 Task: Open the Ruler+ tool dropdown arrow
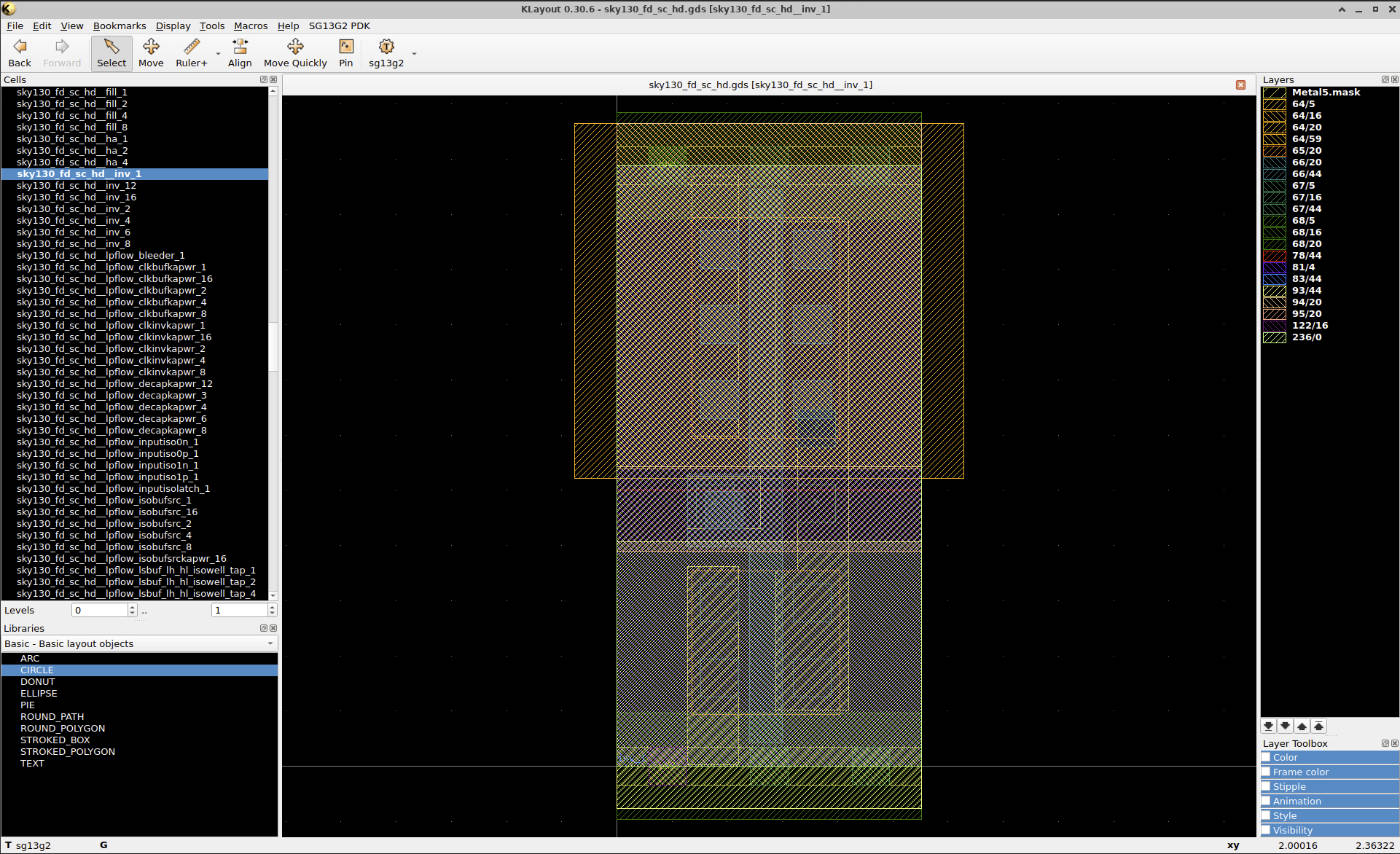(x=218, y=53)
